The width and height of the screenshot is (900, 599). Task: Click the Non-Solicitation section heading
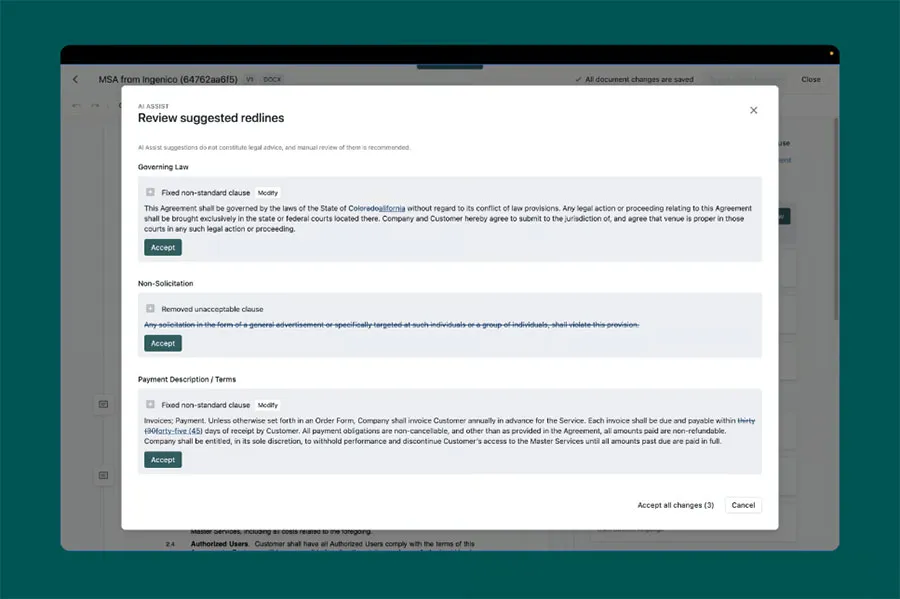165,283
